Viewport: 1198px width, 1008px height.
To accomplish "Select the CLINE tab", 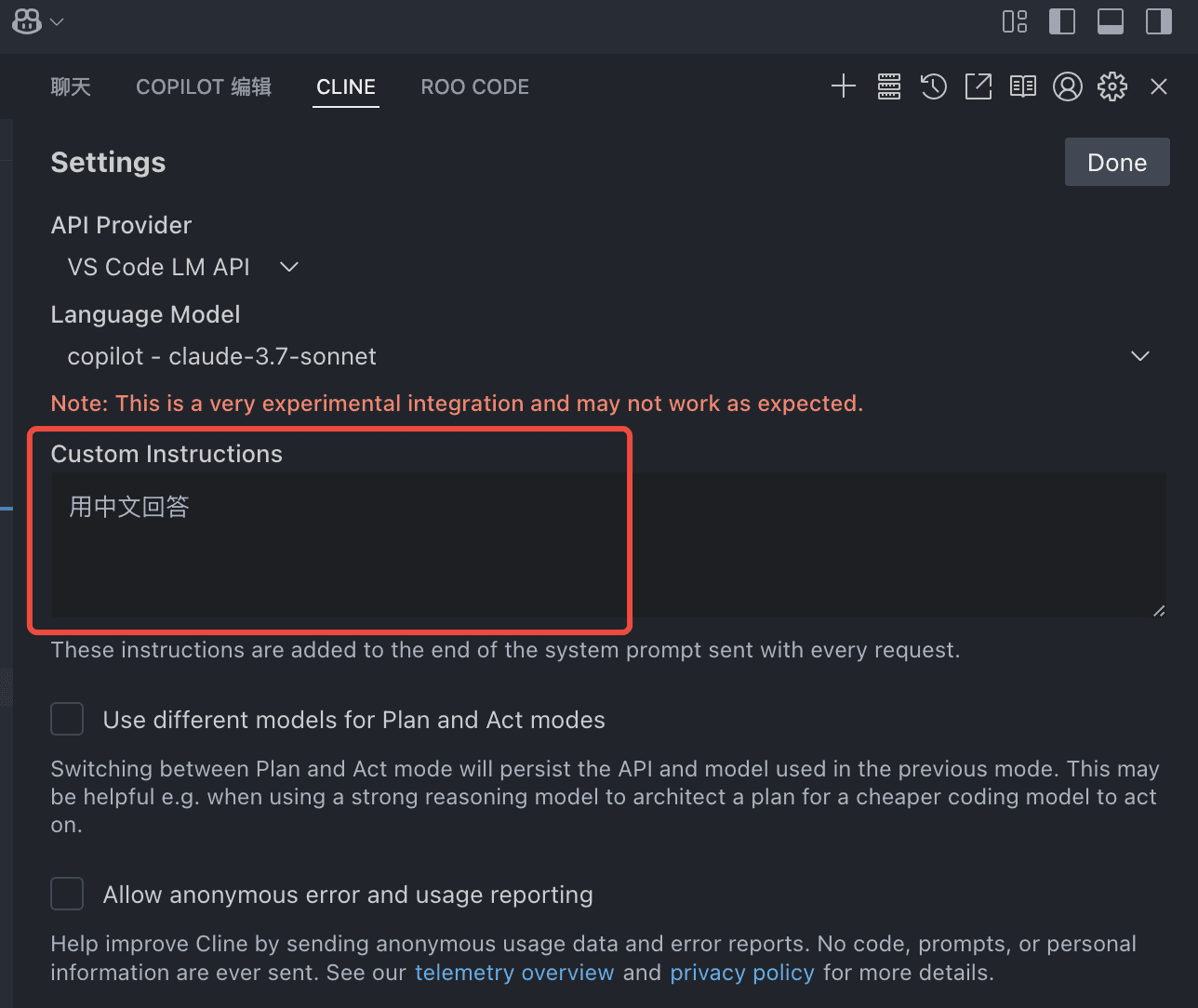I will [x=346, y=86].
